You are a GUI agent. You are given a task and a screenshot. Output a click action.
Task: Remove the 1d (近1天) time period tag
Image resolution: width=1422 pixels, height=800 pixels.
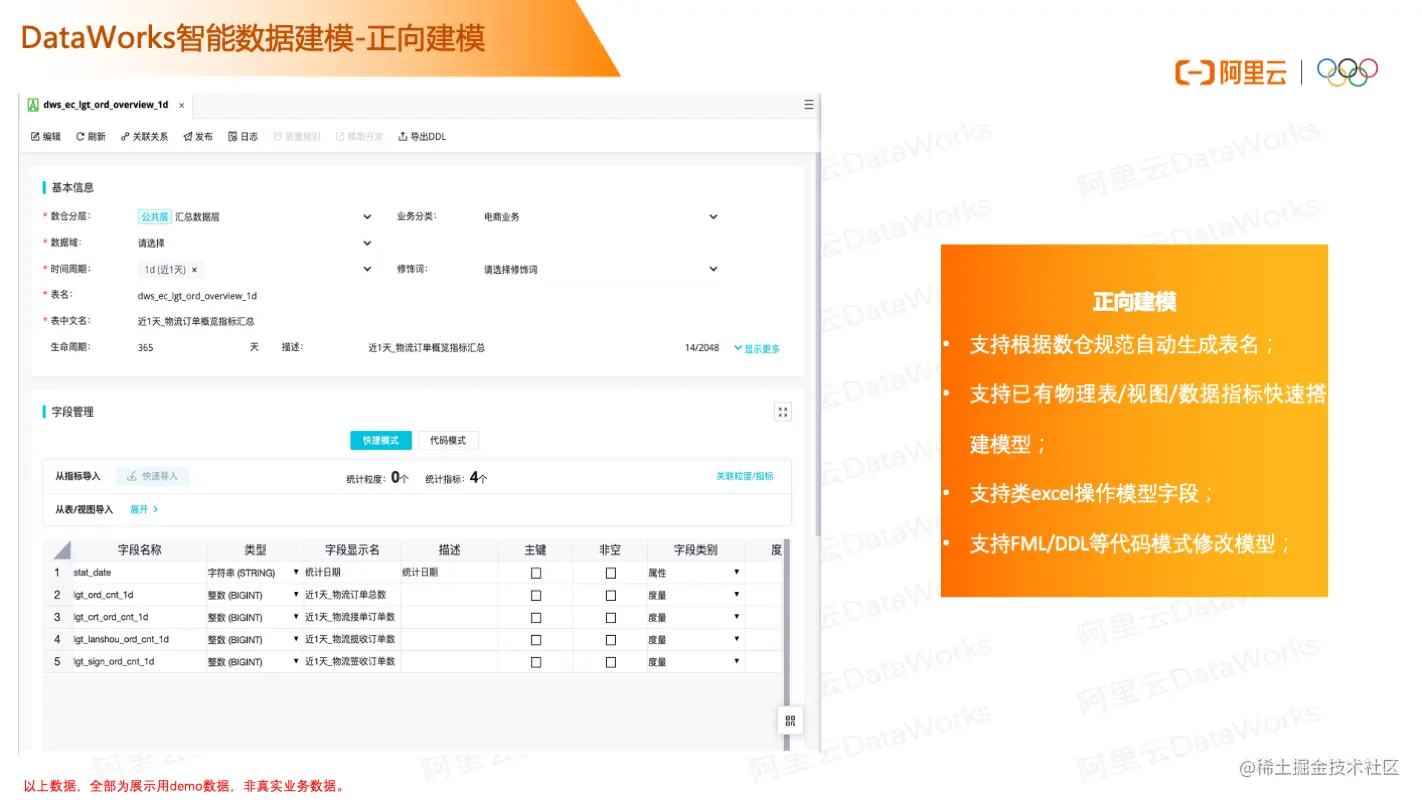click(194, 270)
